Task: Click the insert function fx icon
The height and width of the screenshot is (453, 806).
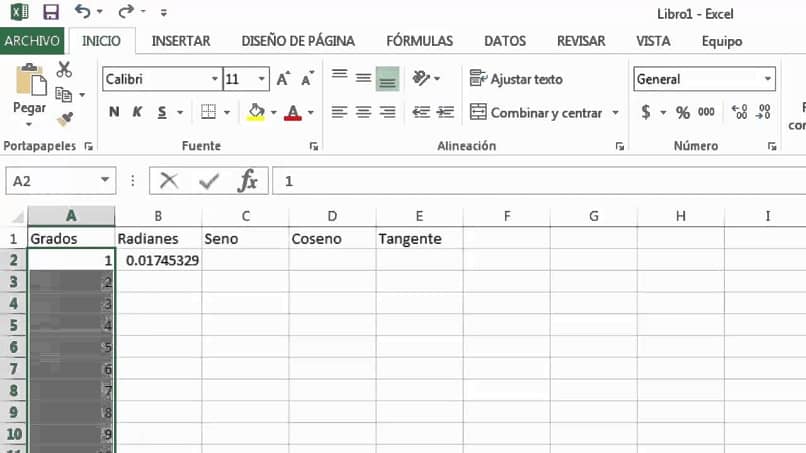Action: pos(247,181)
